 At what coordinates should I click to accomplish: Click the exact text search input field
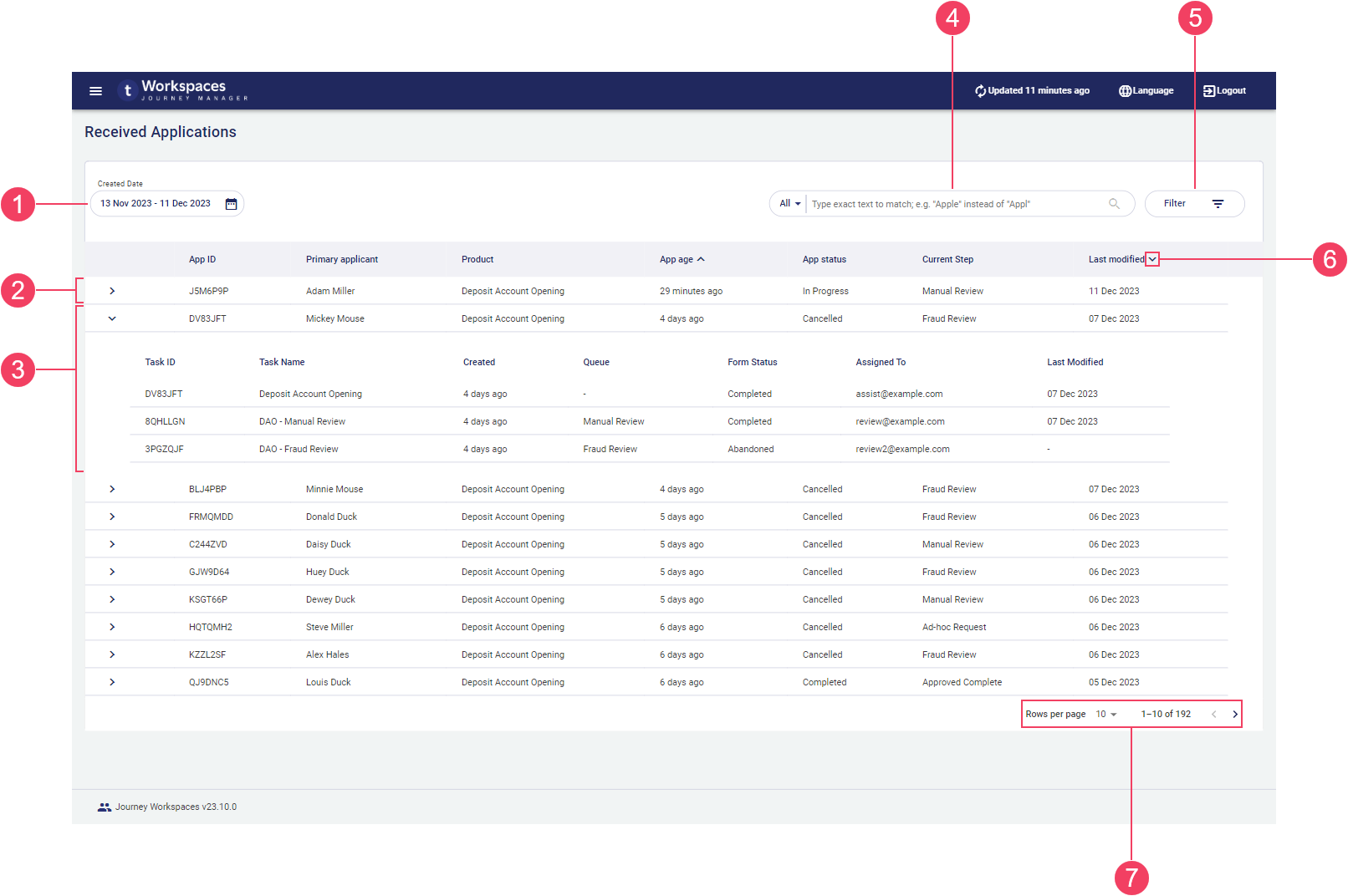[x=953, y=204]
